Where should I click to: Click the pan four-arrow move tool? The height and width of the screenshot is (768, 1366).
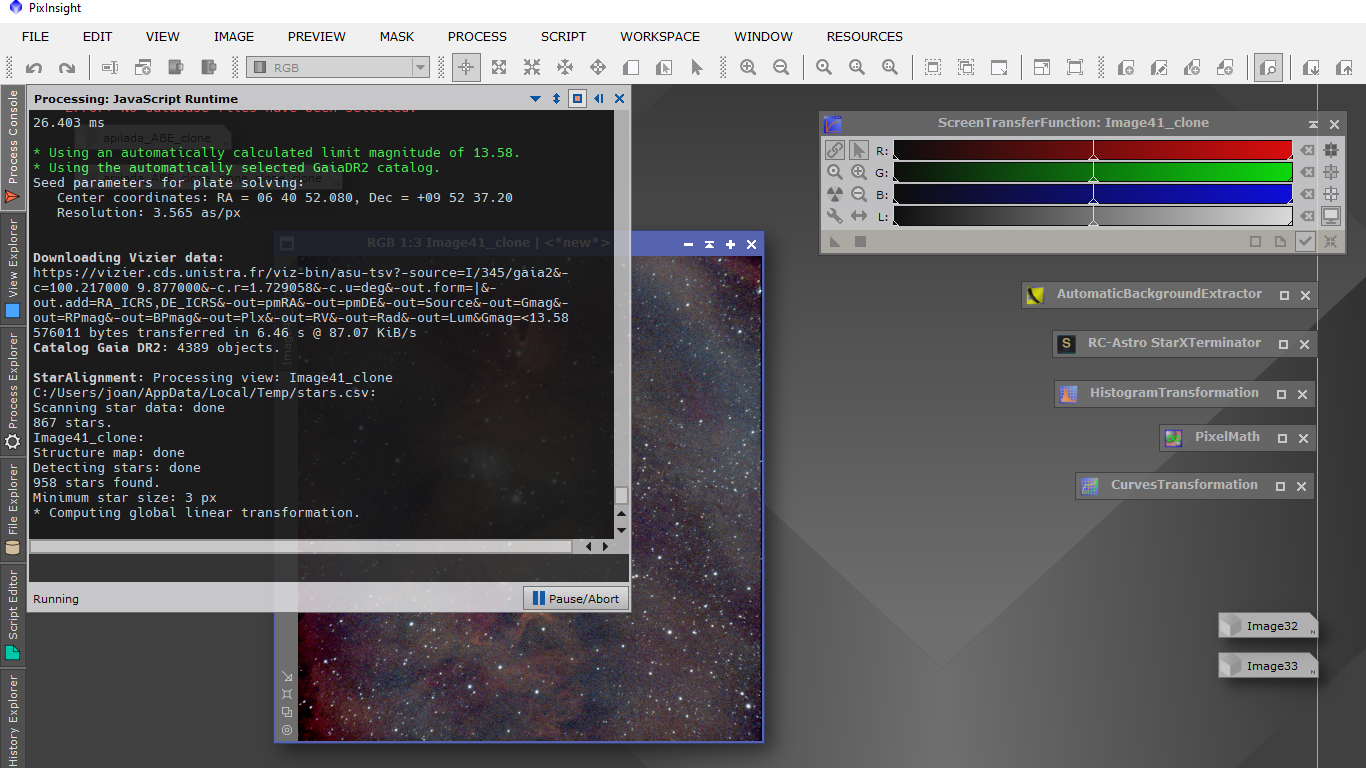point(598,68)
